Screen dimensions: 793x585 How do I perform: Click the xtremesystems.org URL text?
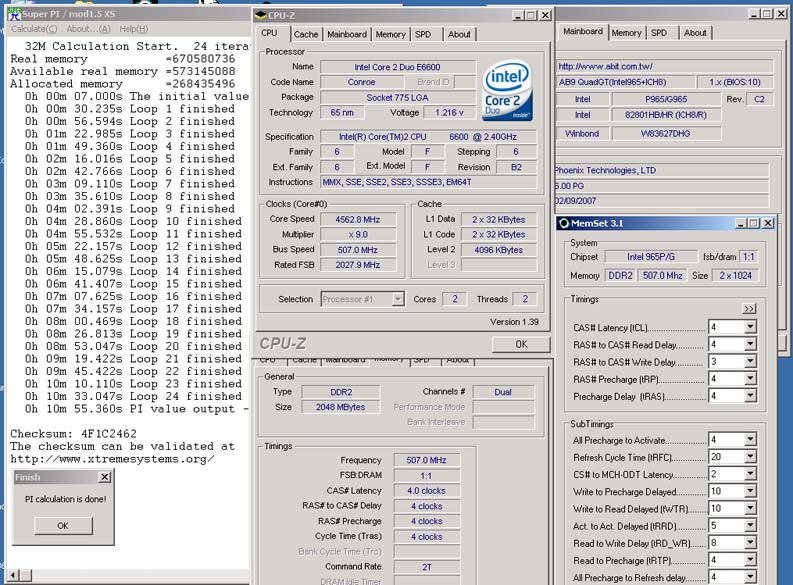pyautogui.click(x=112, y=459)
